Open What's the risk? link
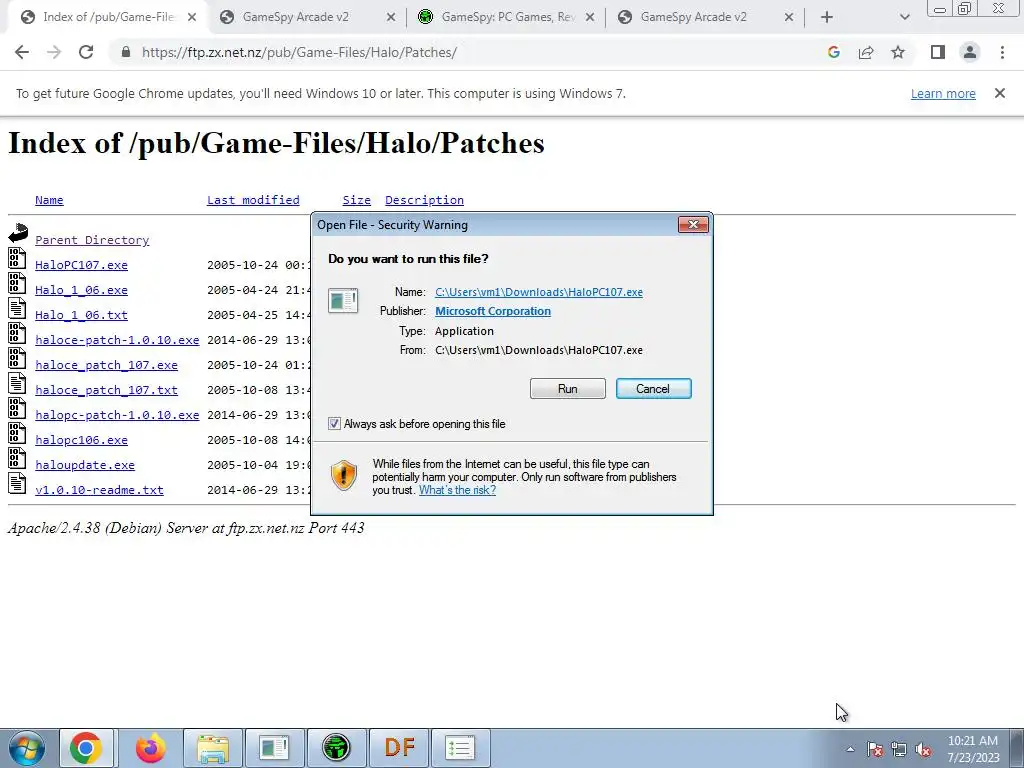 (x=457, y=490)
